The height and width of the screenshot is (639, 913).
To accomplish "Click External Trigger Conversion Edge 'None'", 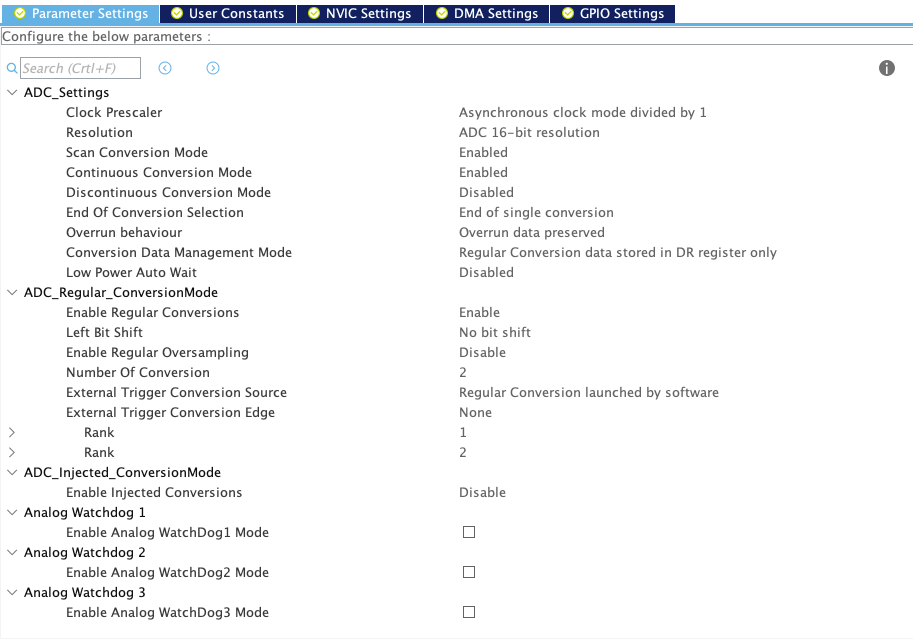I will [475, 412].
